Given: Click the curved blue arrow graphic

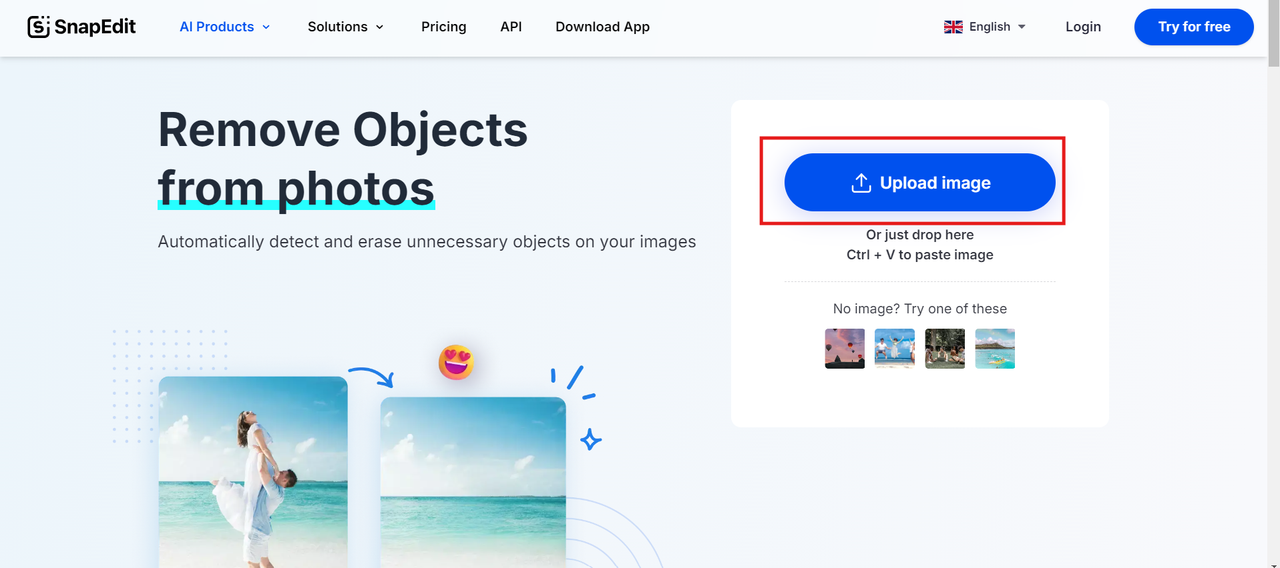Looking at the screenshot, I should tap(371, 376).
